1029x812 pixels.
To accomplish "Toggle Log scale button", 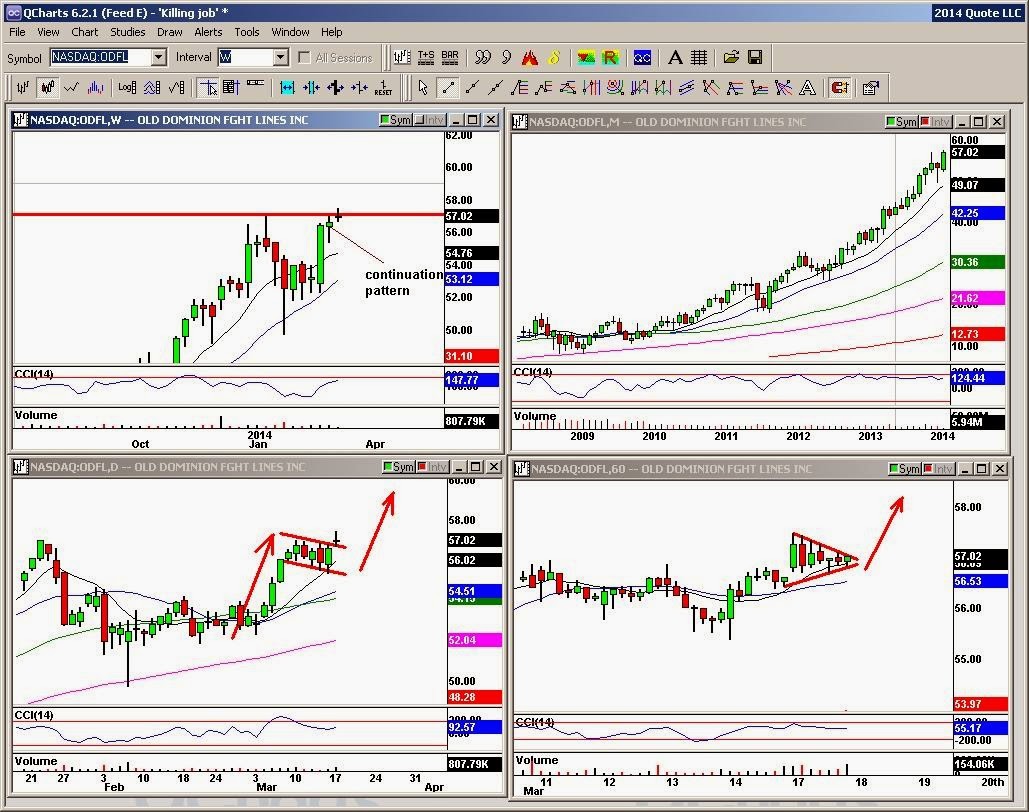I will [127, 87].
